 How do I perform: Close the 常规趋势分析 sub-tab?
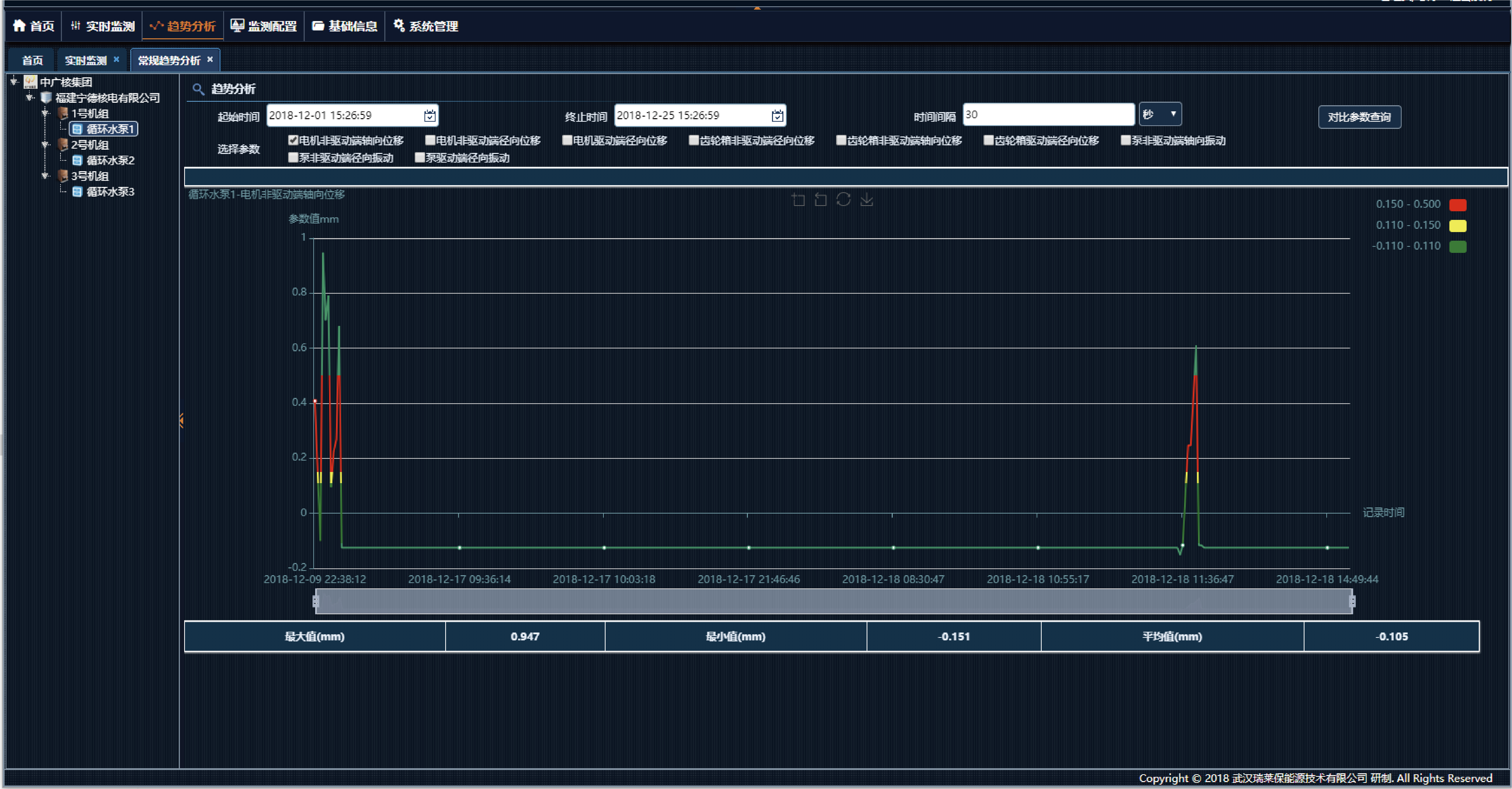210,59
